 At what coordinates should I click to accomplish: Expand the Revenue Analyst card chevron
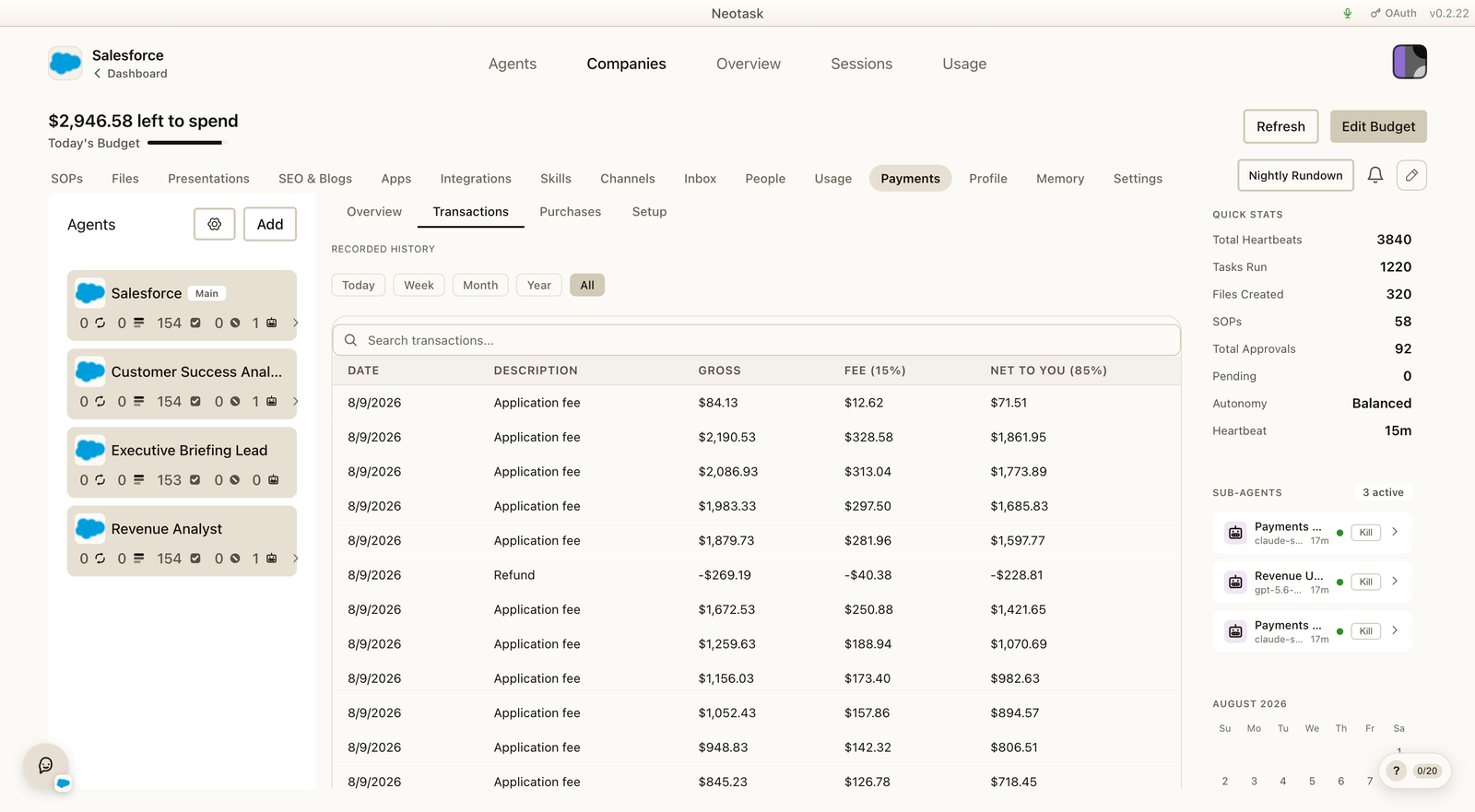[295, 559]
